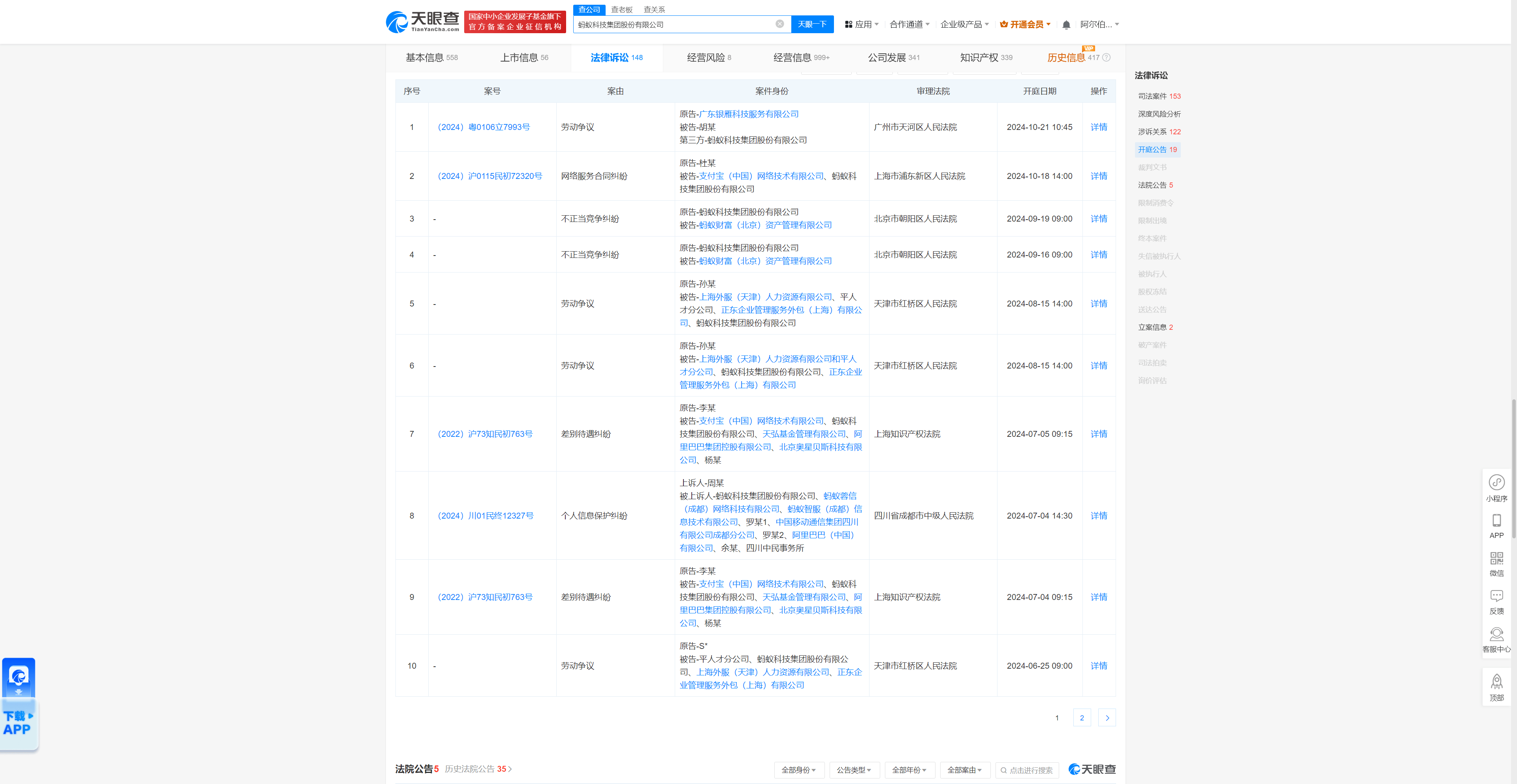Go to page 2 of hearings
The width and height of the screenshot is (1517, 784).
pos(1082,718)
